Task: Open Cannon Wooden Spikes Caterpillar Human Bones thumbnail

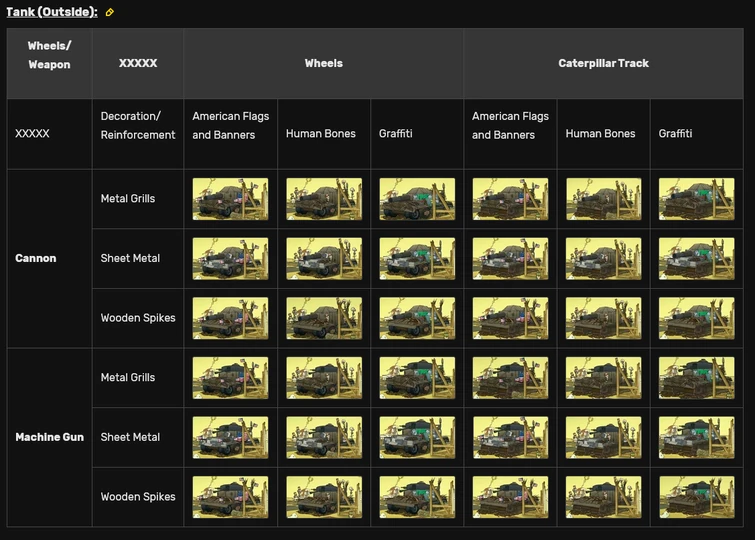Action: (604, 318)
